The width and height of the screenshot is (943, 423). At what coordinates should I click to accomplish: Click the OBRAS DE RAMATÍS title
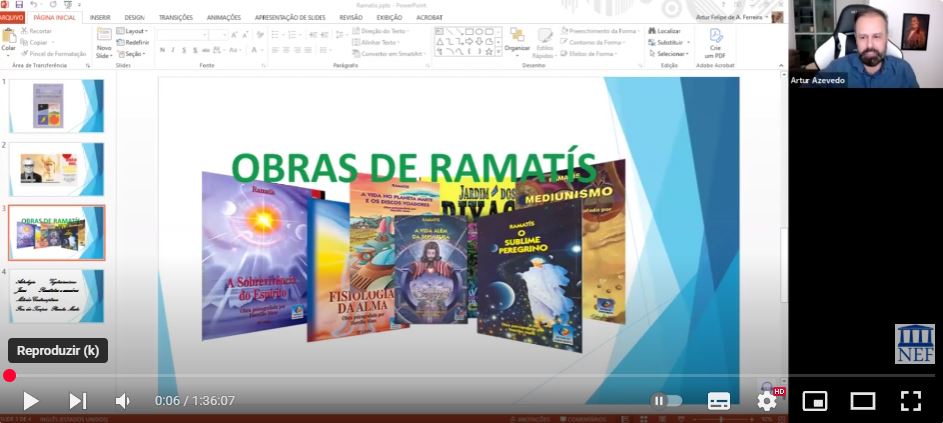click(414, 168)
